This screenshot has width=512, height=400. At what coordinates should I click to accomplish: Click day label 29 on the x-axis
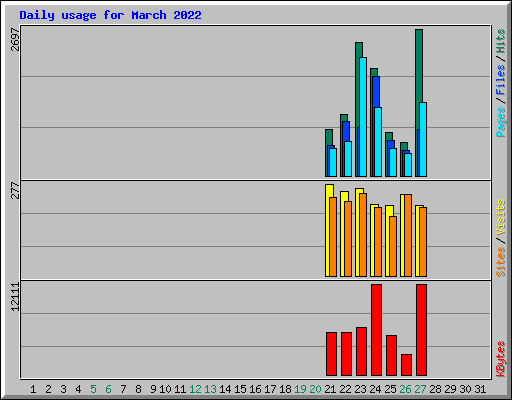[x=450, y=389]
